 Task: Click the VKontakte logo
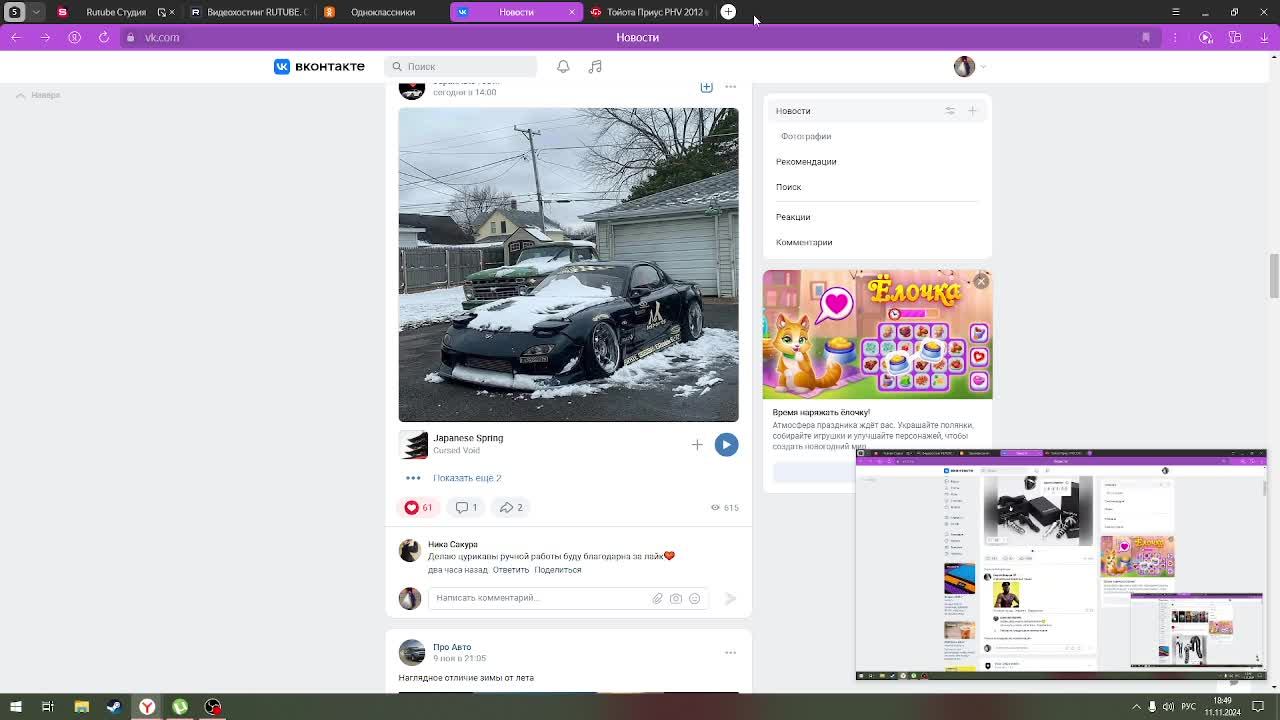tap(319, 66)
